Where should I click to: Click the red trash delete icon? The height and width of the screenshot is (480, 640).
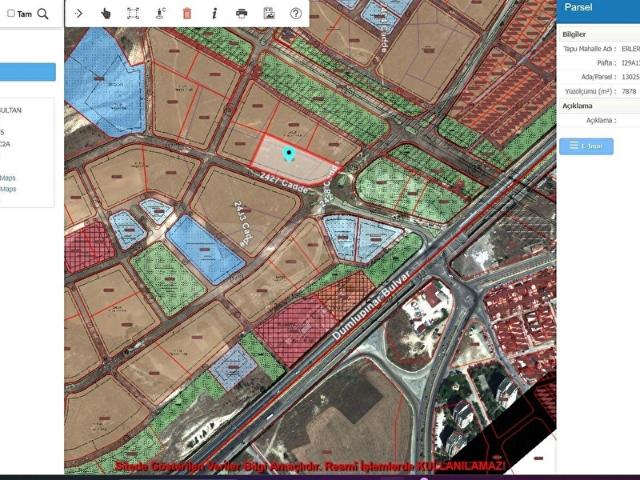(x=187, y=13)
